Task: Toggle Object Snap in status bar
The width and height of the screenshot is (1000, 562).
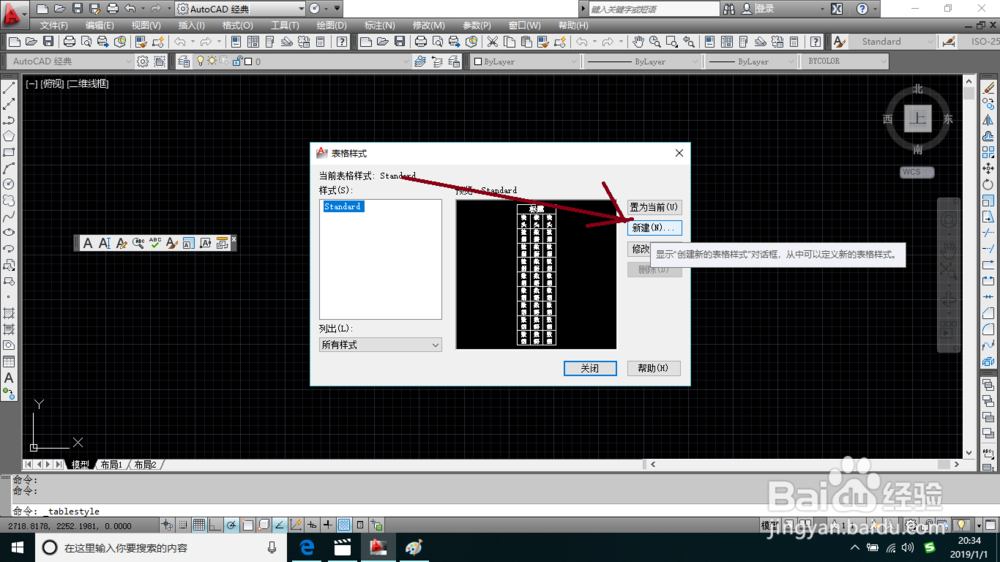Action: (x=247, y=525)
